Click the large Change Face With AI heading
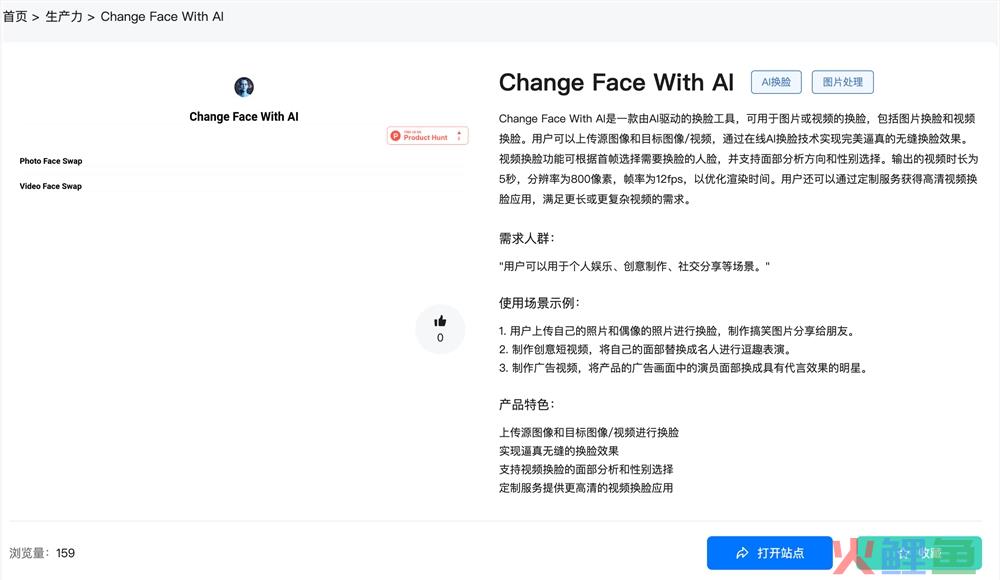Image resolution: width=1000 pixels, height=580 pixels. (616, 82)
